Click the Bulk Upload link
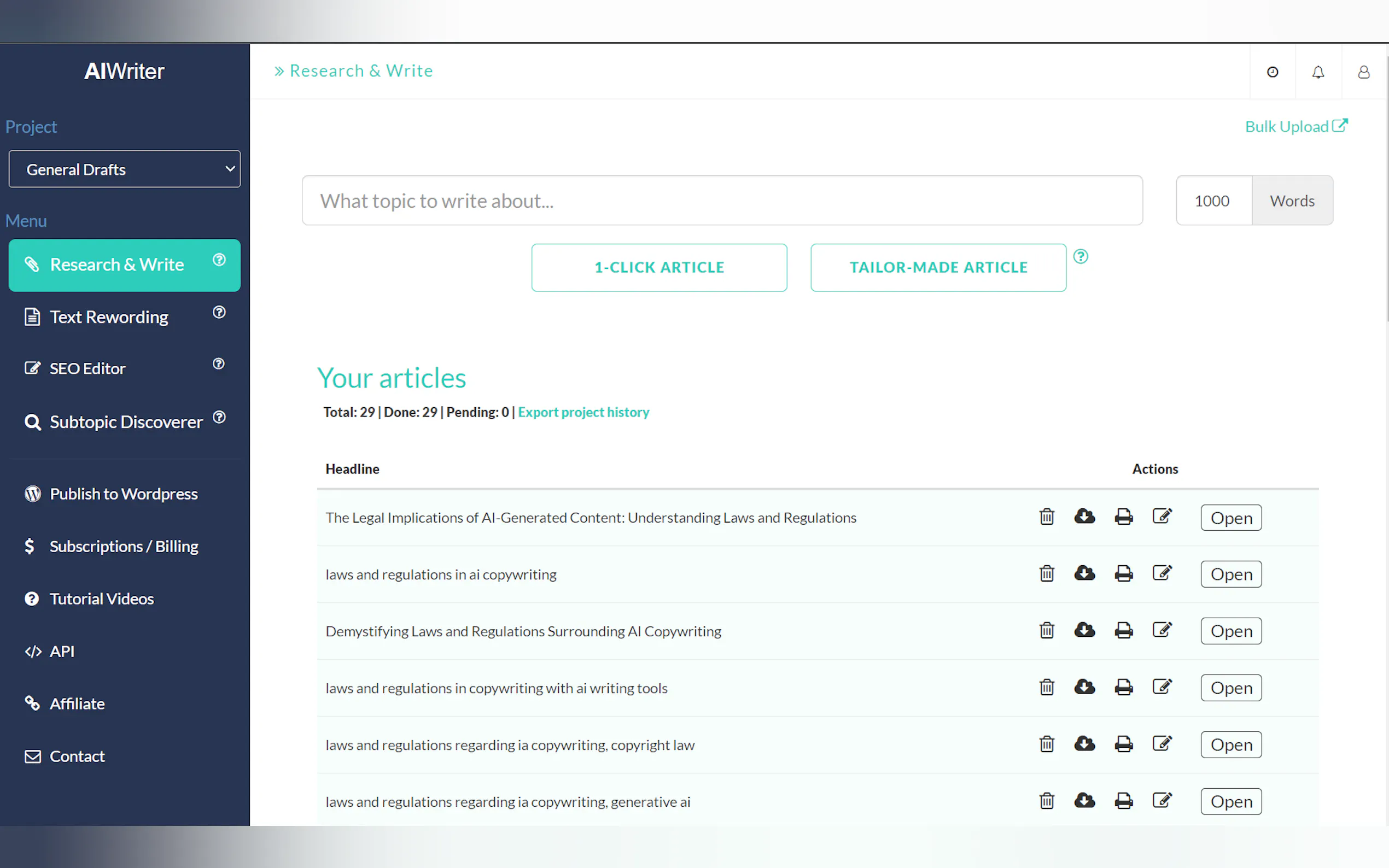Viewport: 1389px width, 868px height. pos(1295,126)
